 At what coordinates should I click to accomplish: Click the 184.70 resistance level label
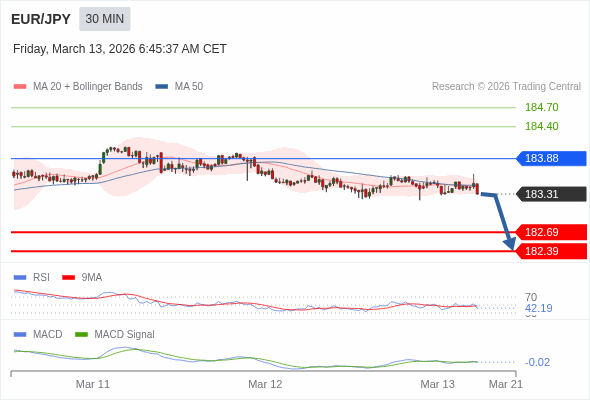tap(541, 107)
